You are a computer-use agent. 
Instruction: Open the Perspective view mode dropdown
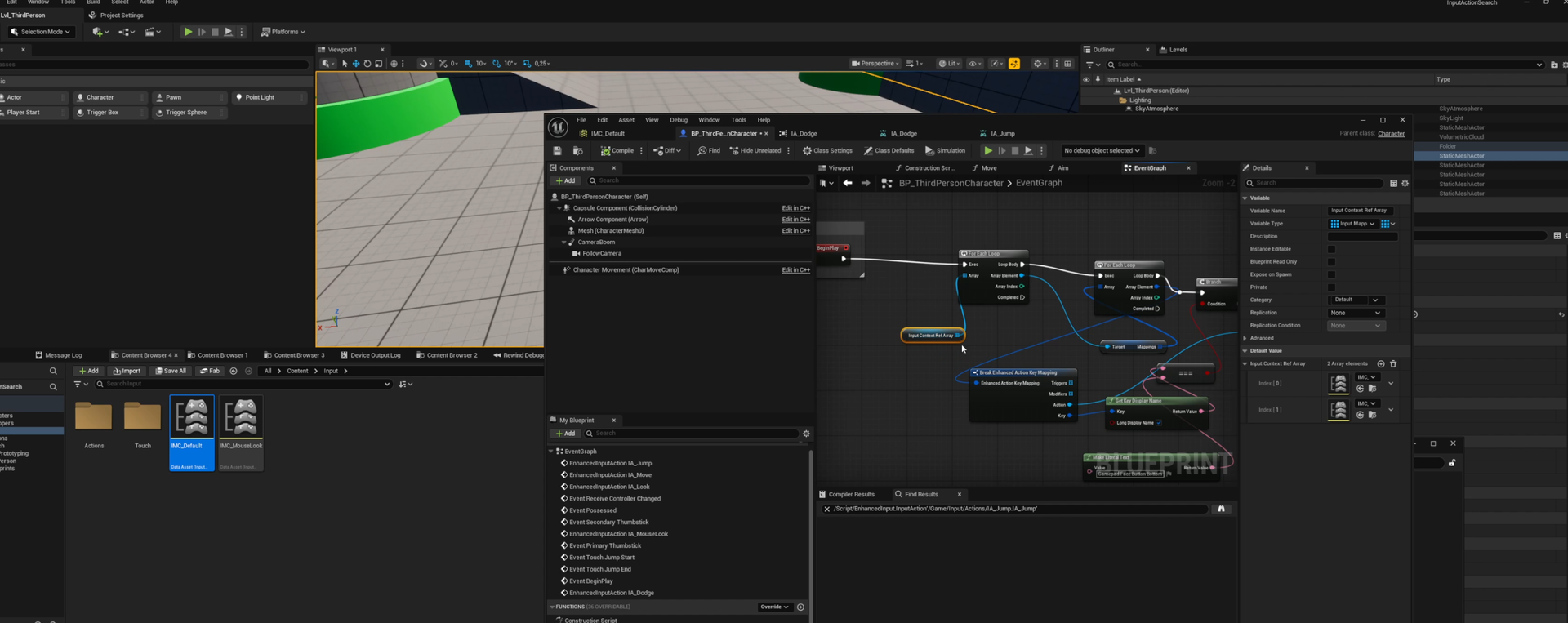[x=874, y=63]
